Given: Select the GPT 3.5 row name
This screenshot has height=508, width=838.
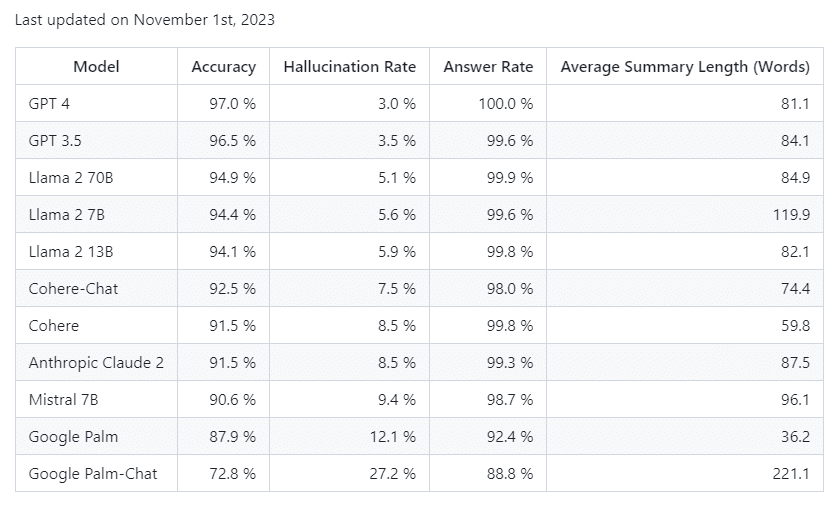Looking at the screenshot, I should point(56,141).
